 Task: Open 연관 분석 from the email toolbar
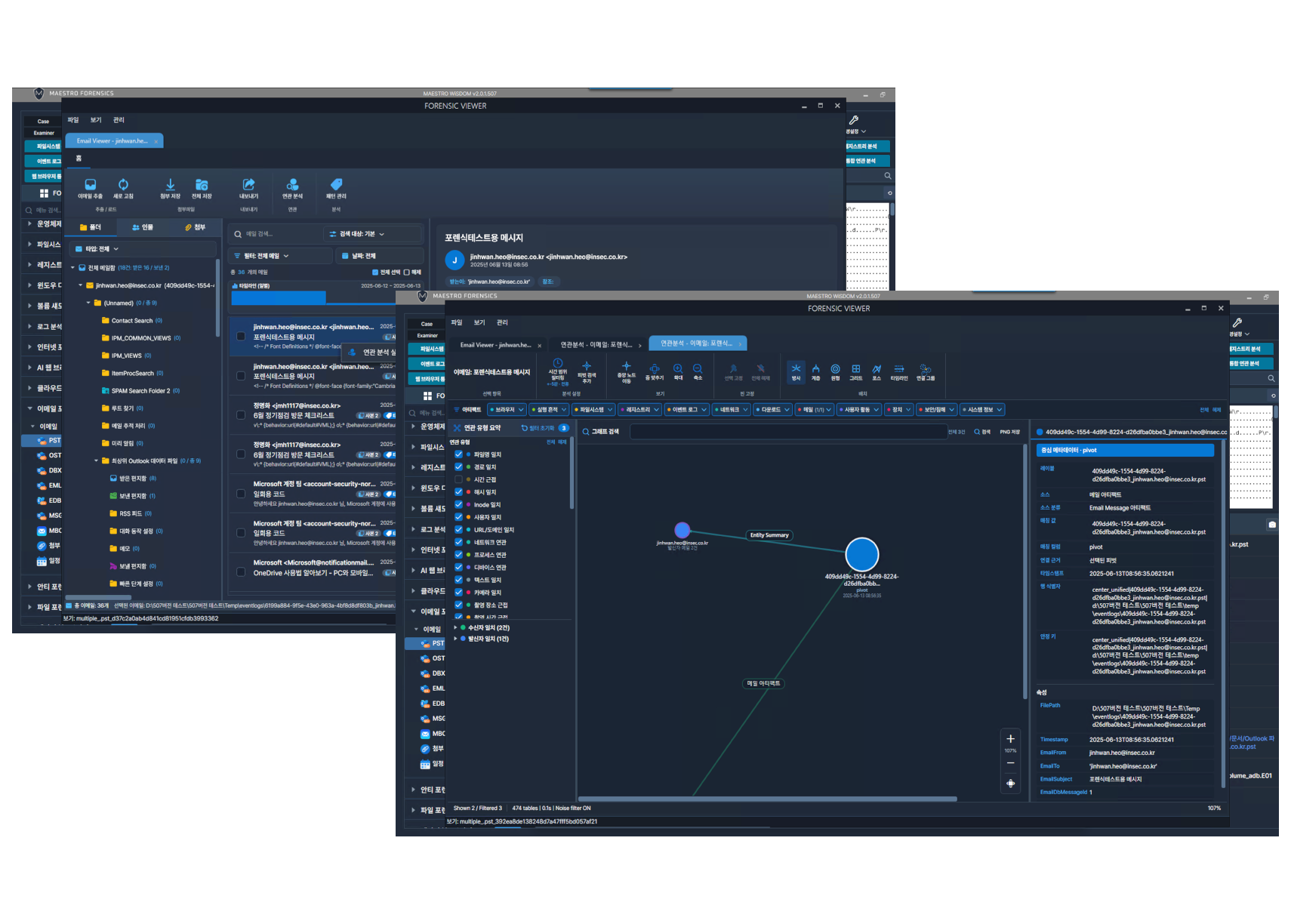click(x=292, y=185)
